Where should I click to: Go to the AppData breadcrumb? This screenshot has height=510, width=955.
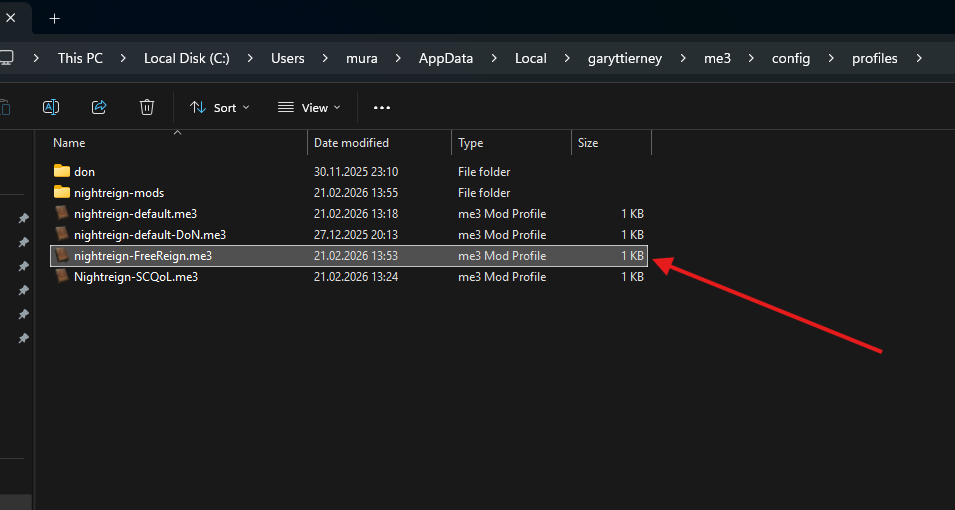(446, 58)
